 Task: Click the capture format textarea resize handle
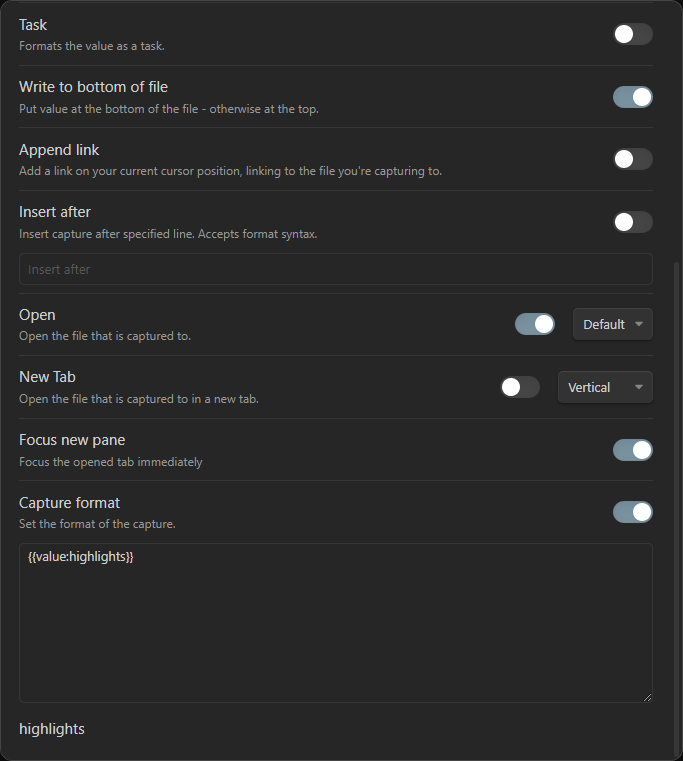click(647, 697)
